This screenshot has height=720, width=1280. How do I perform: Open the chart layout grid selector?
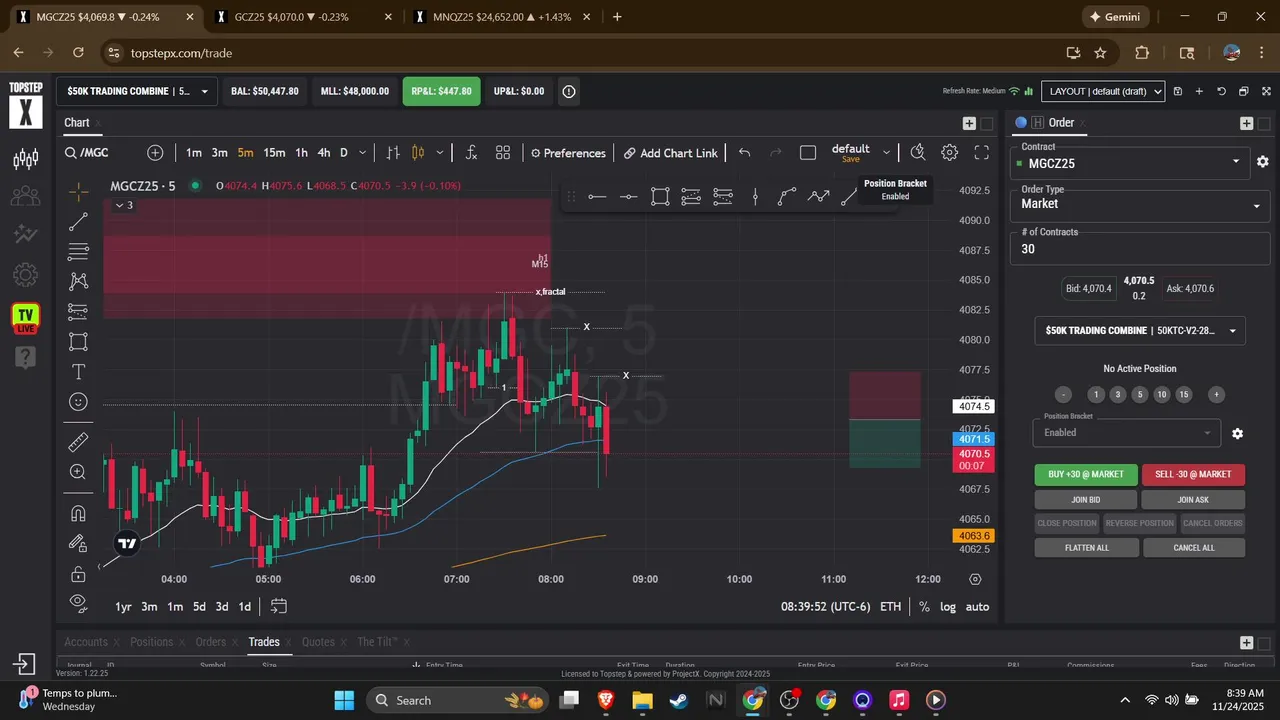click(503, 153)
